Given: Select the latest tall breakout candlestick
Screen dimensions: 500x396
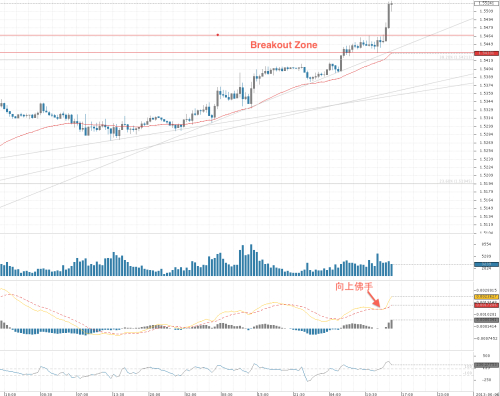Looking at the screenshot, I should (389, 15).
